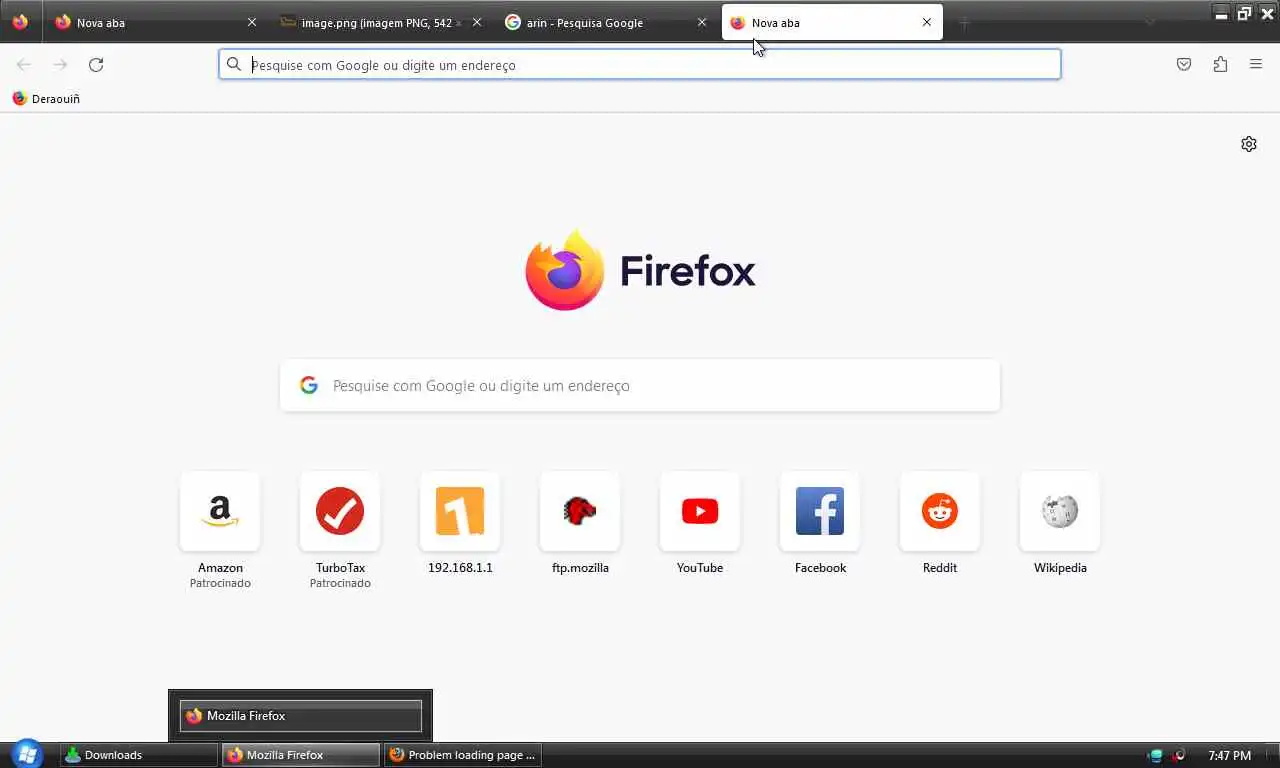The width and height of the screenshot is (1280, 768).
Task: Click the 7:47 PM taskbar clock
Action: pyautogui.click(x=1229, y=755)
